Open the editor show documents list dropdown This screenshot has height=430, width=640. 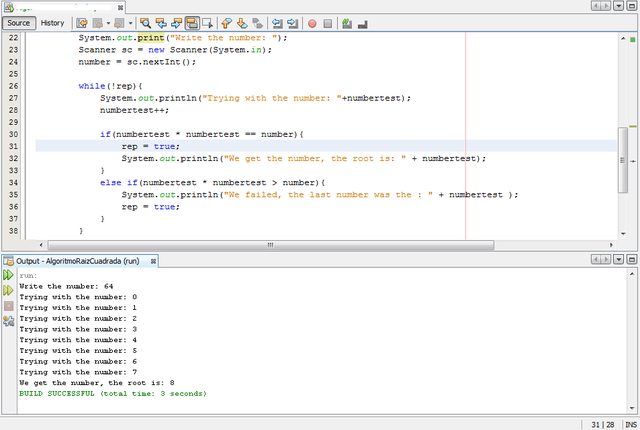(x=619, y=6)
